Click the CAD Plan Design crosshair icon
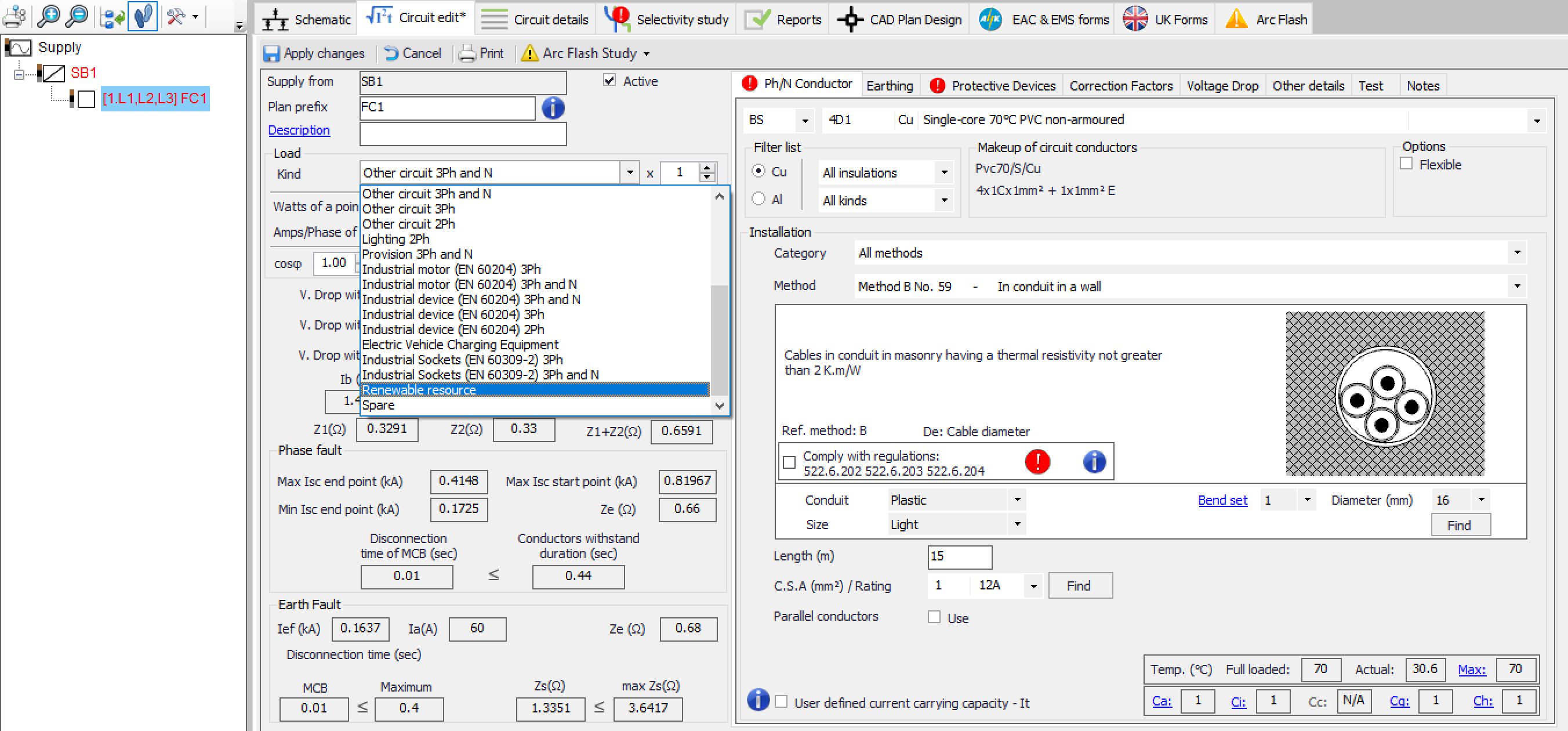This screenshot has width=1568, height=731. [850, 20]
